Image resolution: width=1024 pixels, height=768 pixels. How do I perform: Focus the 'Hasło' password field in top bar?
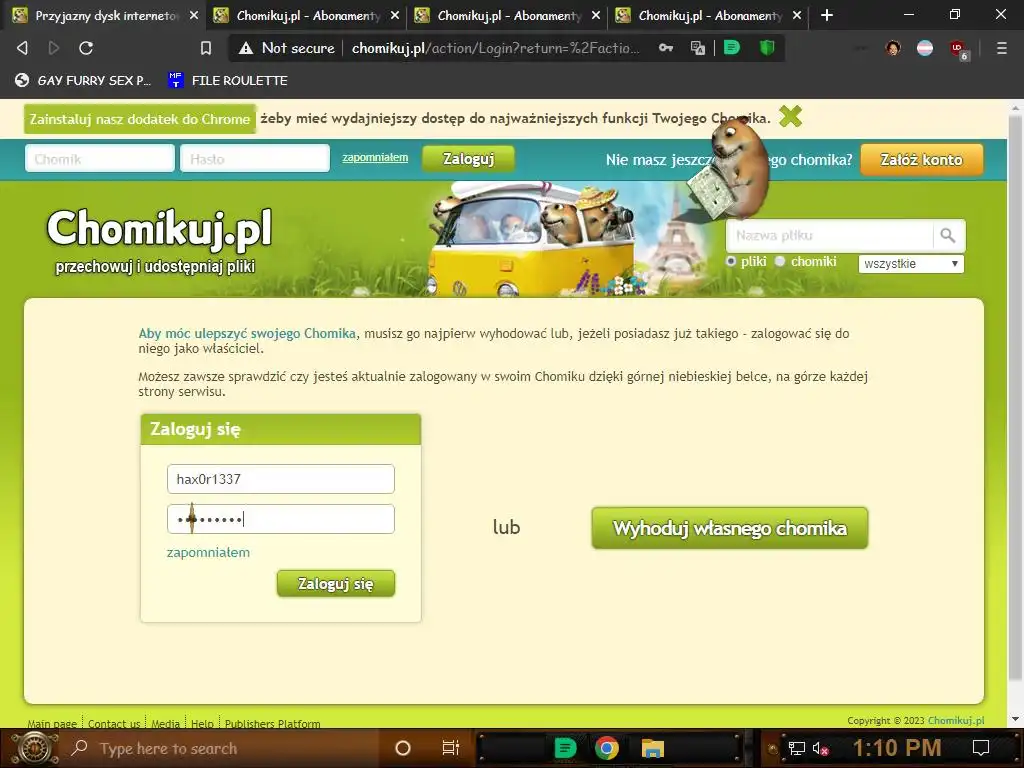click(x=255, y=159)
